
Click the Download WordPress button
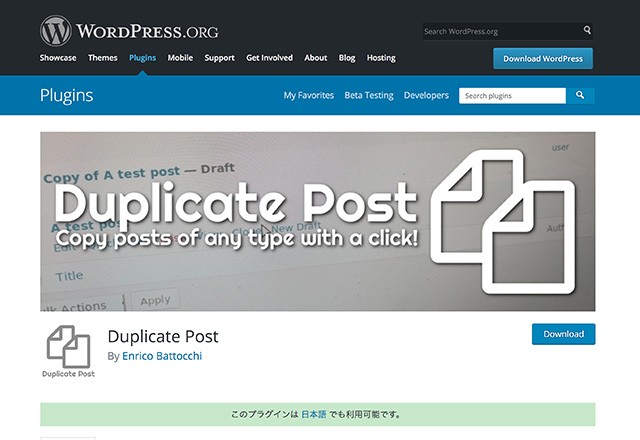(543, 59)
